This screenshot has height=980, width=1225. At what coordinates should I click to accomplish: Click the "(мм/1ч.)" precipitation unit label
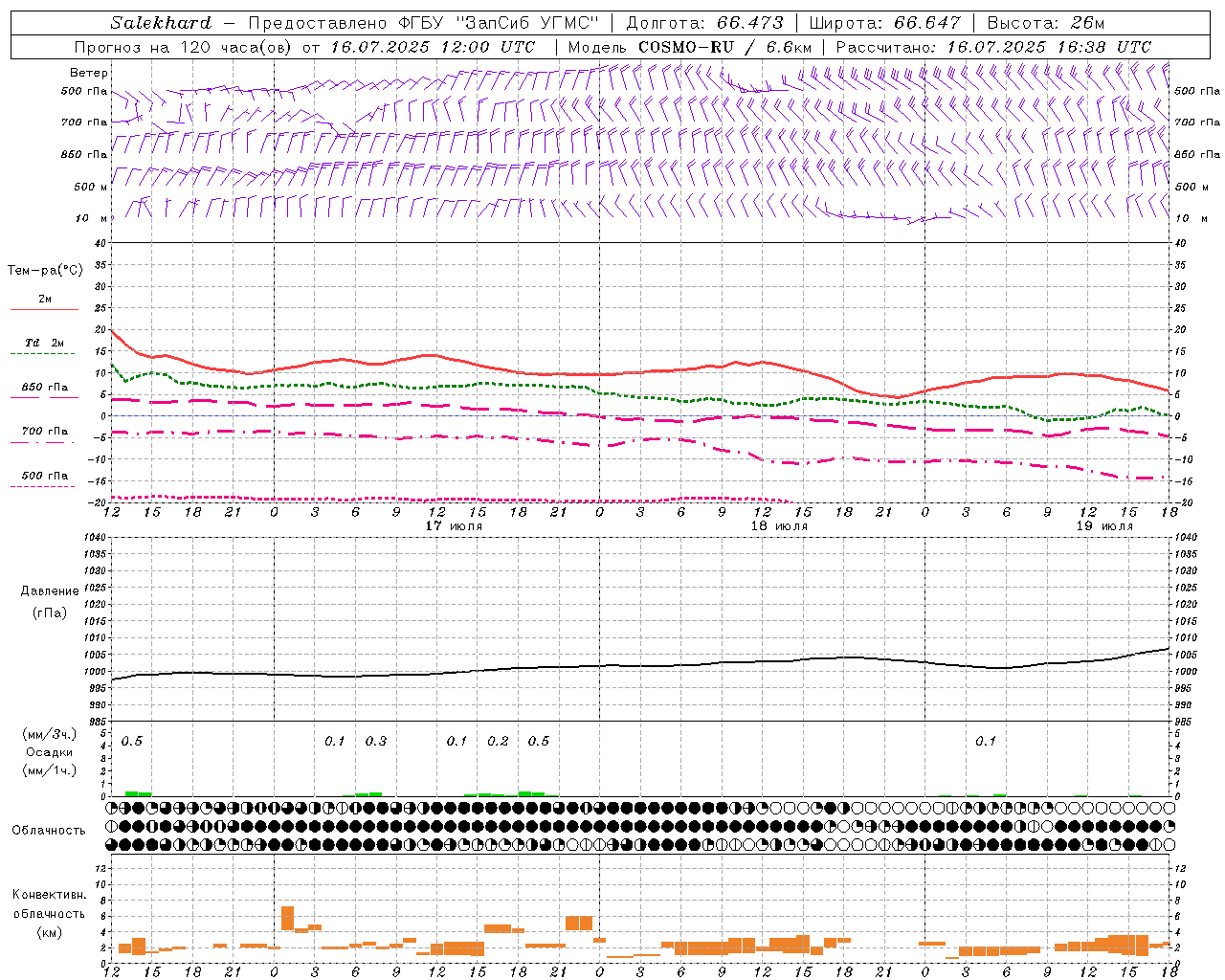pyautogui.click(x=50, y=770)
